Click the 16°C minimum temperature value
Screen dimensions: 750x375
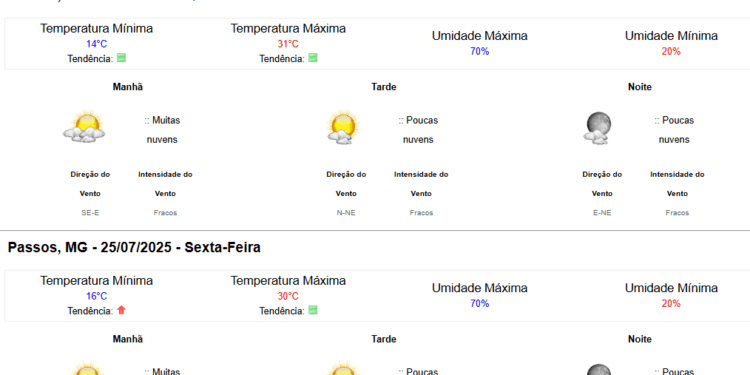97,296
